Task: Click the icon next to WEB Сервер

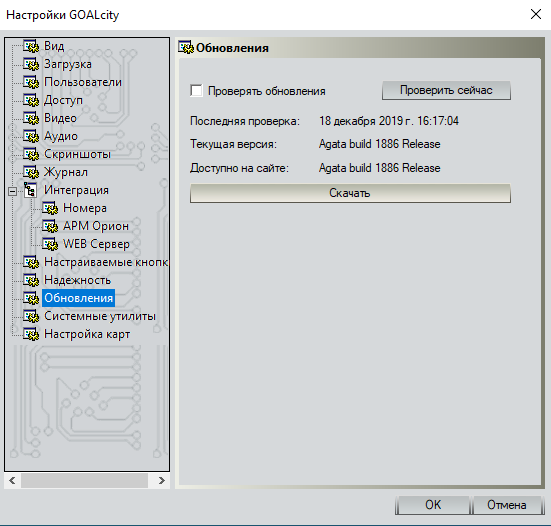Action: pyautogui.click(x=50, y=244)
